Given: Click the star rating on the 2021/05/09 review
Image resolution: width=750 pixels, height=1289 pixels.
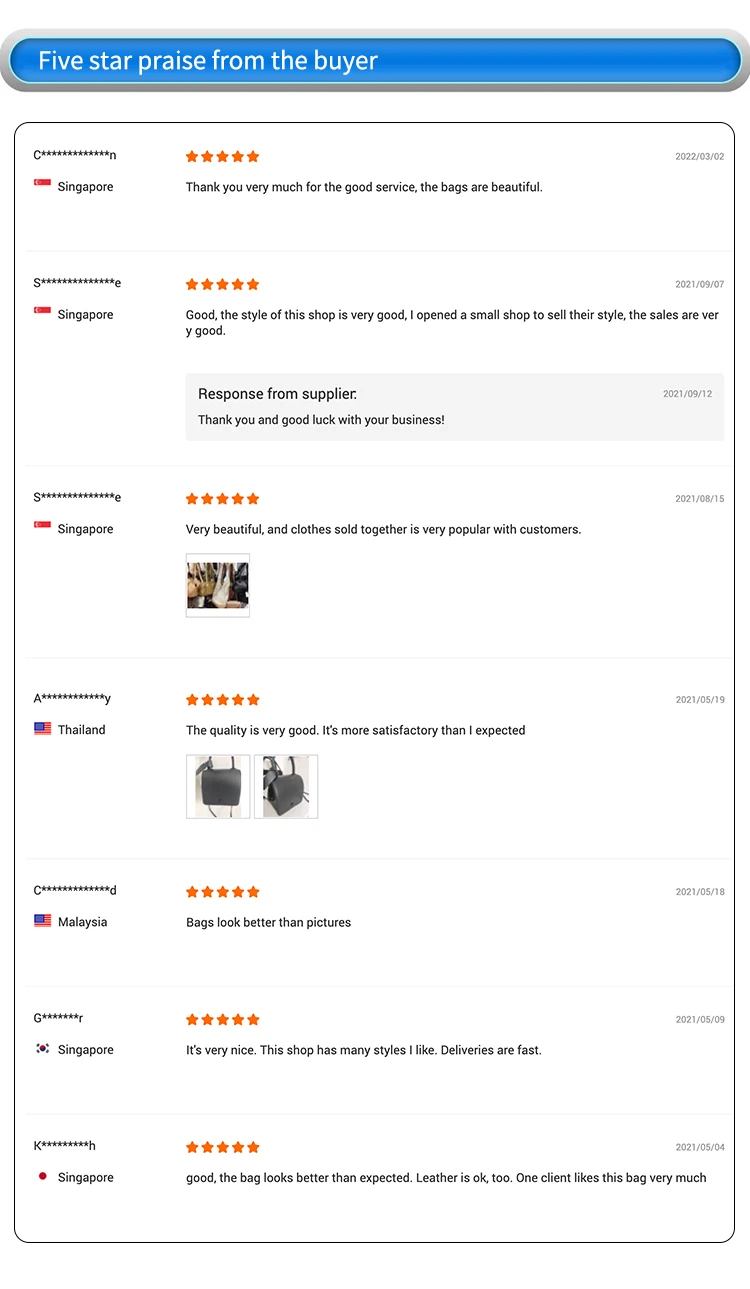Looking at the screenshot, I should (x=222, y=1019).
